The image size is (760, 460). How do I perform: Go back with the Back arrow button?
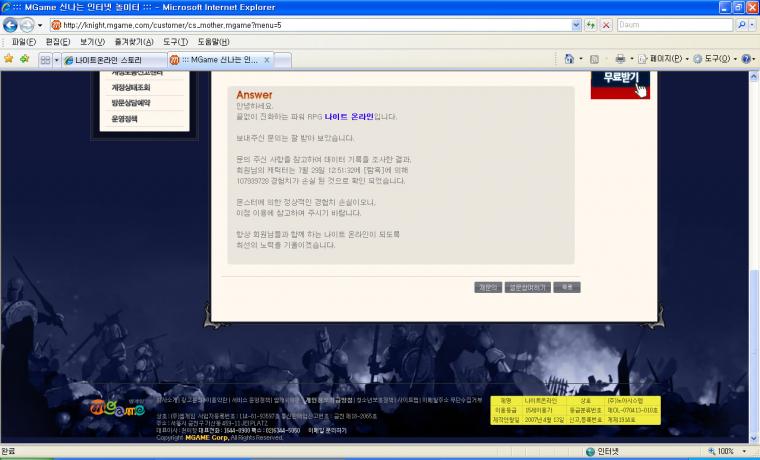tap(10, 25)
